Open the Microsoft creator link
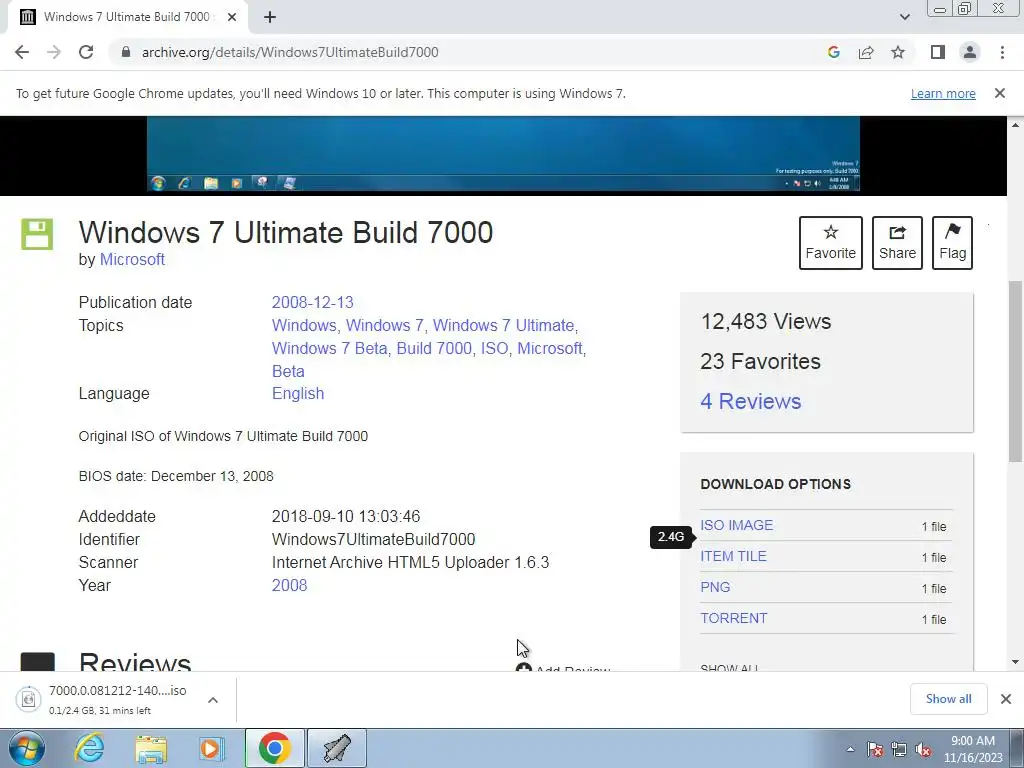Image resolution: width=1024 pixels, height=768 pixels. 132,259
